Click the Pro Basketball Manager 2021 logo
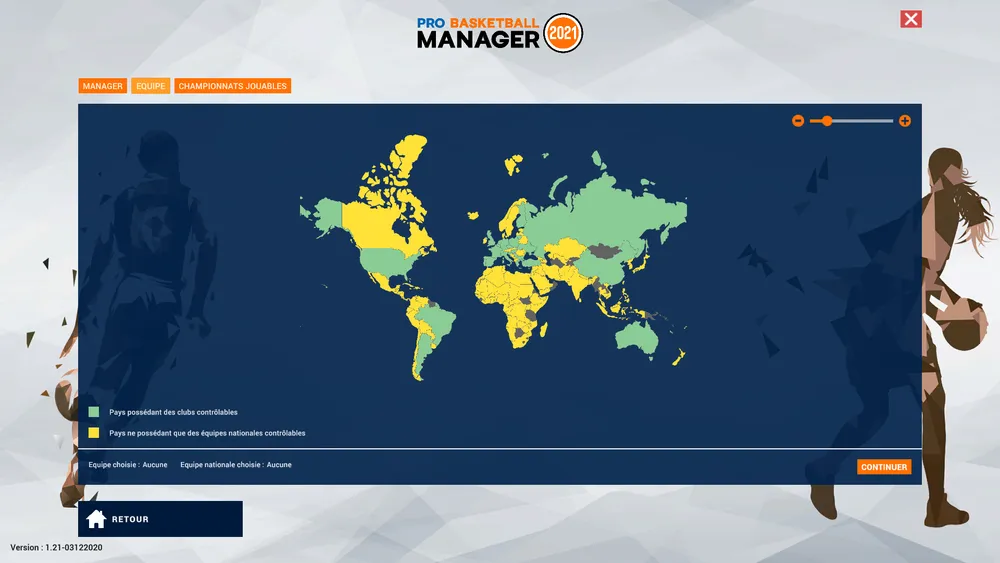1000x563 pixels. point(499,33)
